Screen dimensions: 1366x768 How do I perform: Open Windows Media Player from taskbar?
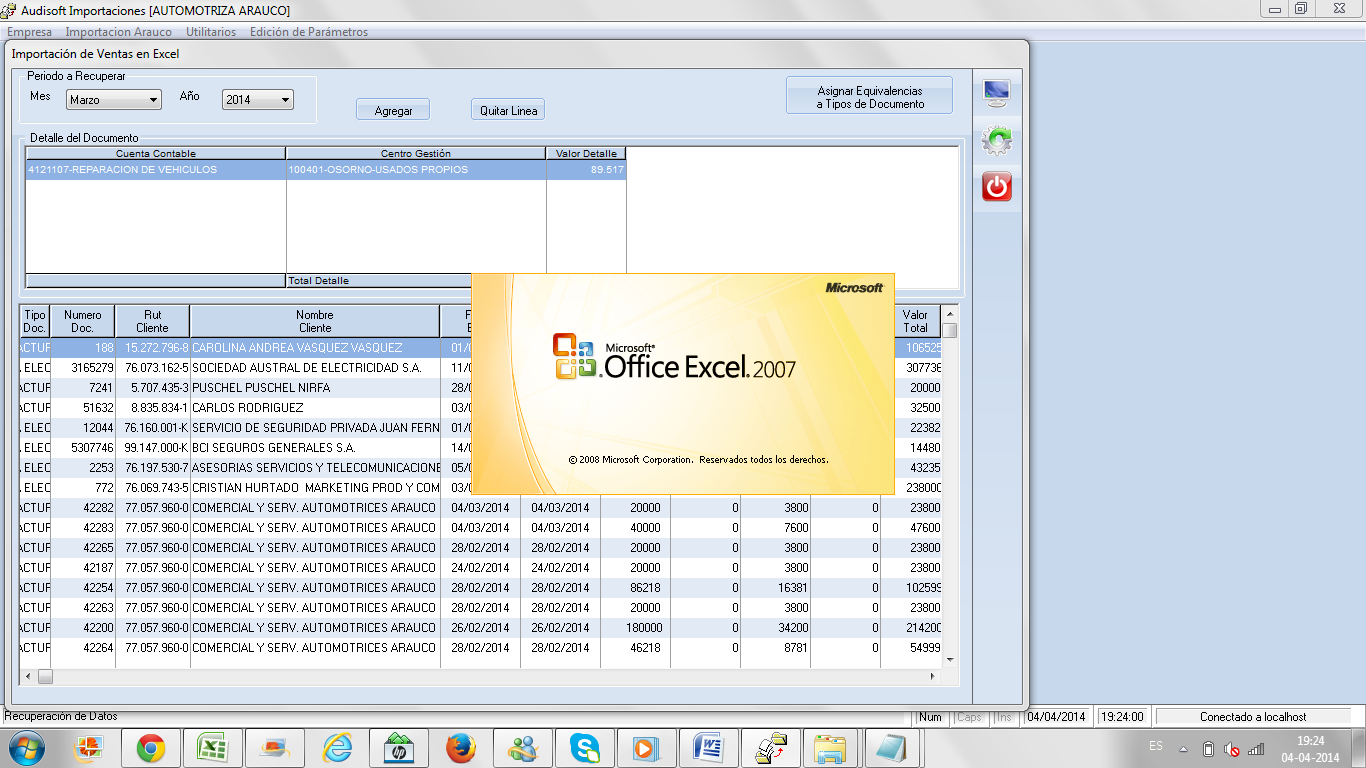647,747
